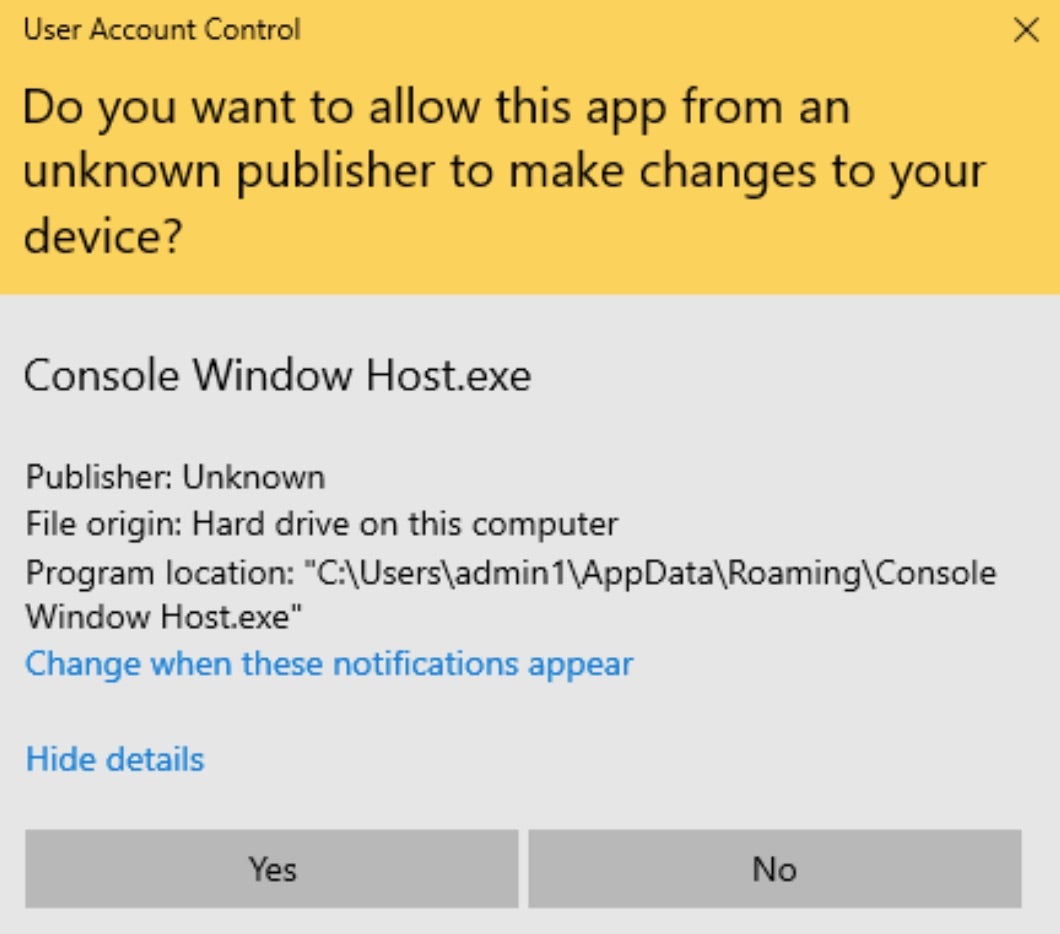Screen dimensions: 1060x934
Task: Click No to deny the app
Action: point(774,868)
